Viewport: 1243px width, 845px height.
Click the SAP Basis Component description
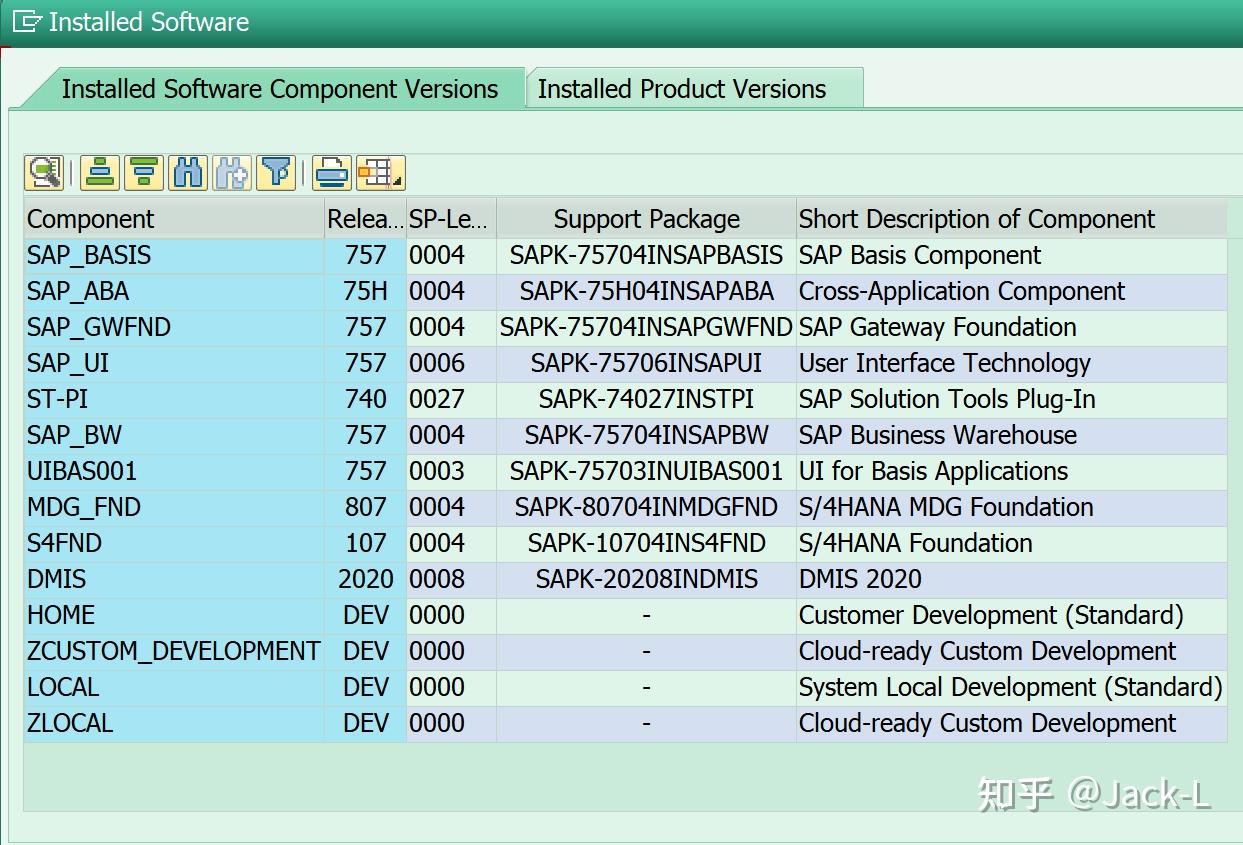click(x=1011, y=255)
